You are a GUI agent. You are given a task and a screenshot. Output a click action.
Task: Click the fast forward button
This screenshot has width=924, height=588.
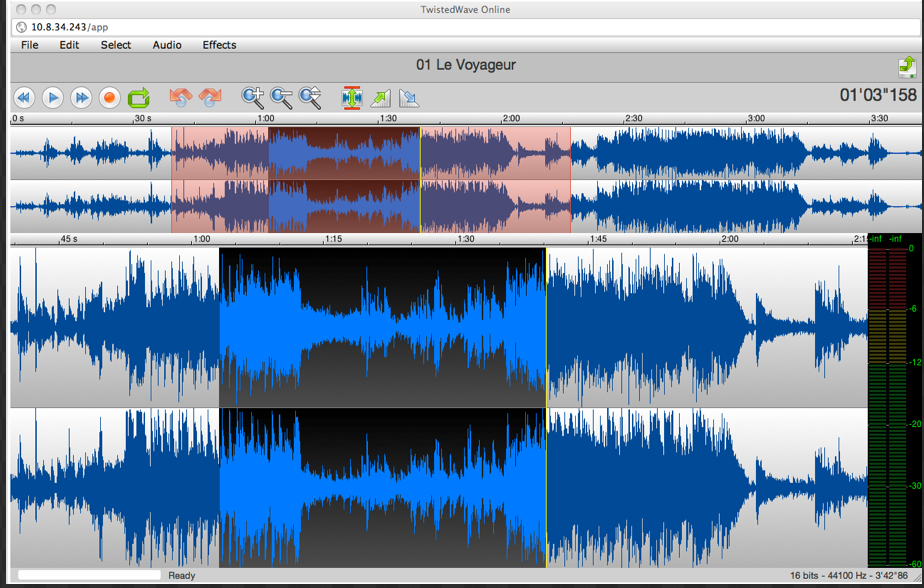81,98
